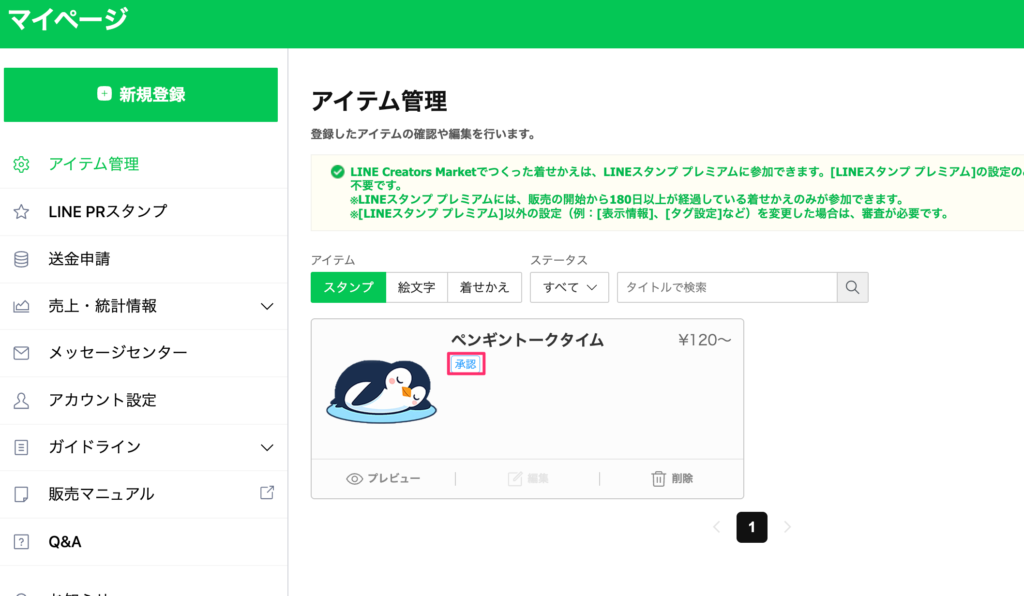Open メッセージセンター in the sidebar
The height and width of the screenshot is (596, 1024).
point(118,353)
